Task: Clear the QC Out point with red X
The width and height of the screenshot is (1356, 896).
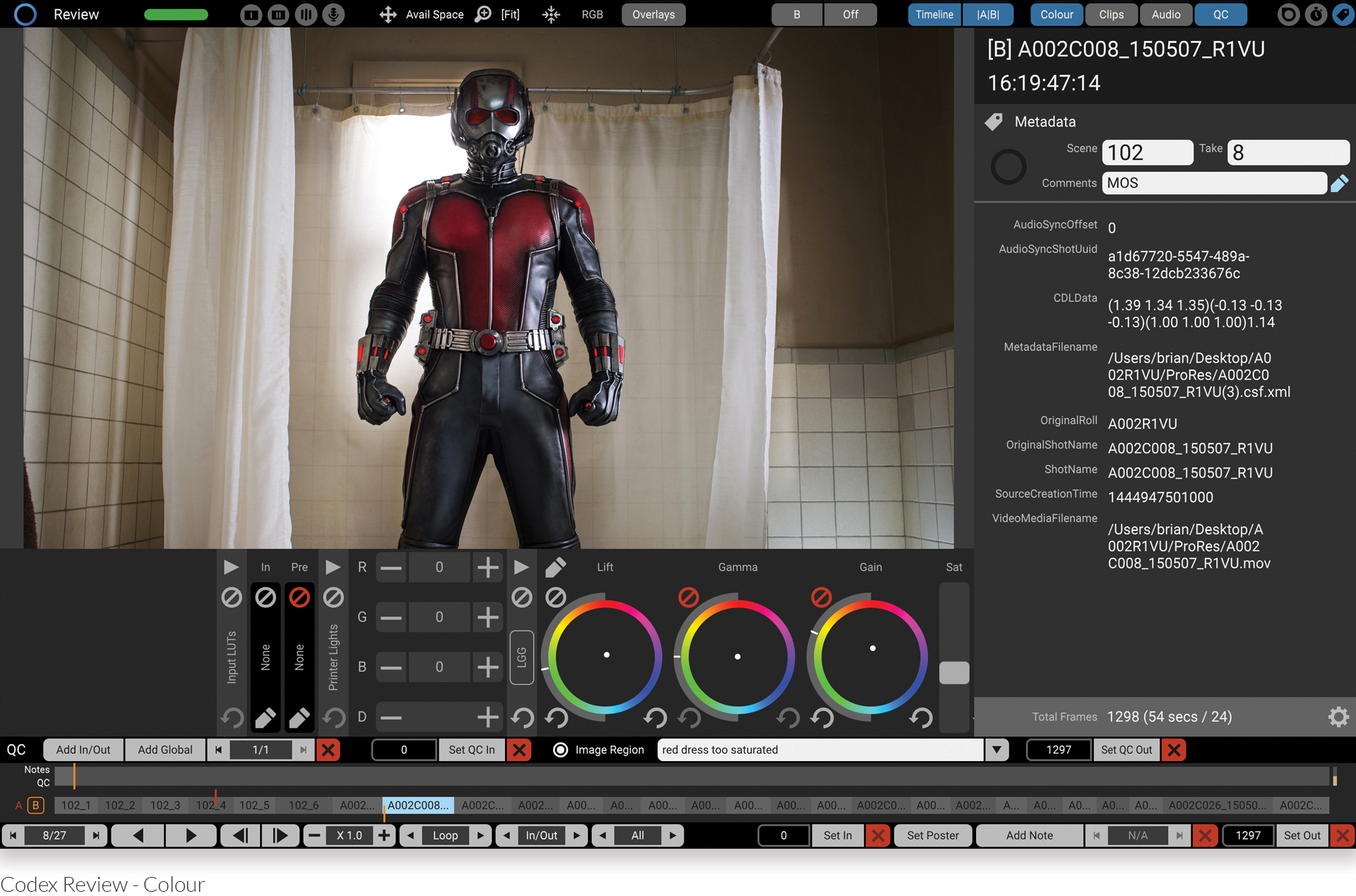Action: coord(1174,750)
